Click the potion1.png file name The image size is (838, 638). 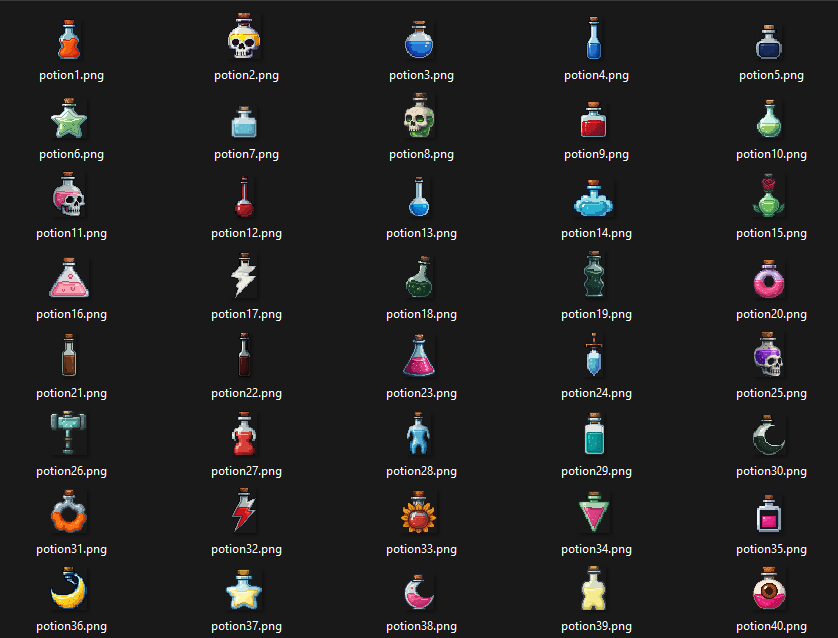tap(71, 75)
